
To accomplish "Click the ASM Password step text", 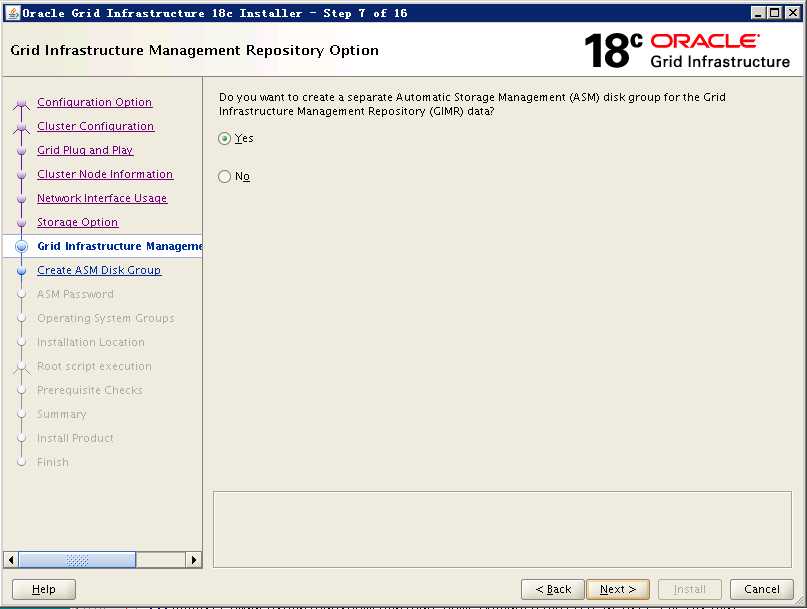I will 75,294.
